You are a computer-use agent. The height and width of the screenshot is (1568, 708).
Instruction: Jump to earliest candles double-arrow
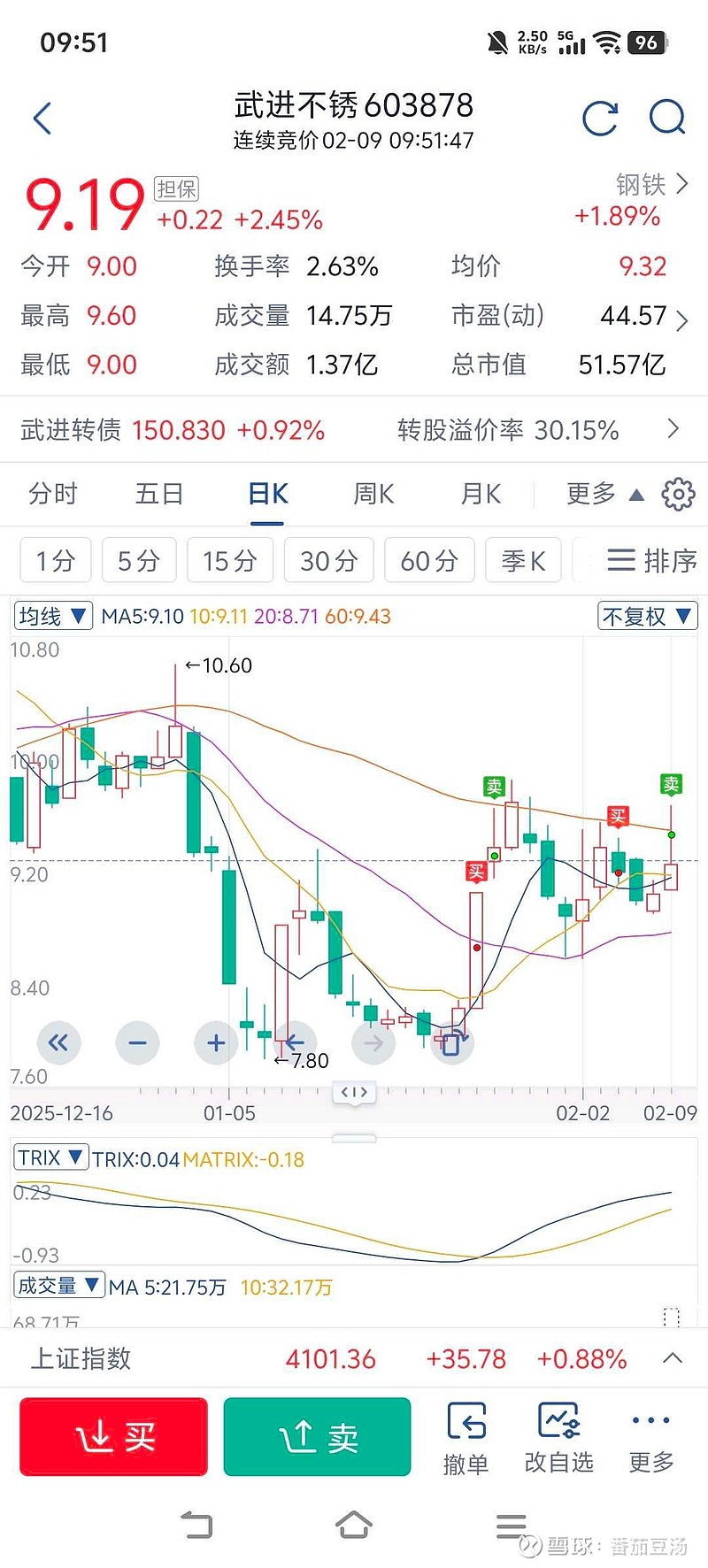58,1043
